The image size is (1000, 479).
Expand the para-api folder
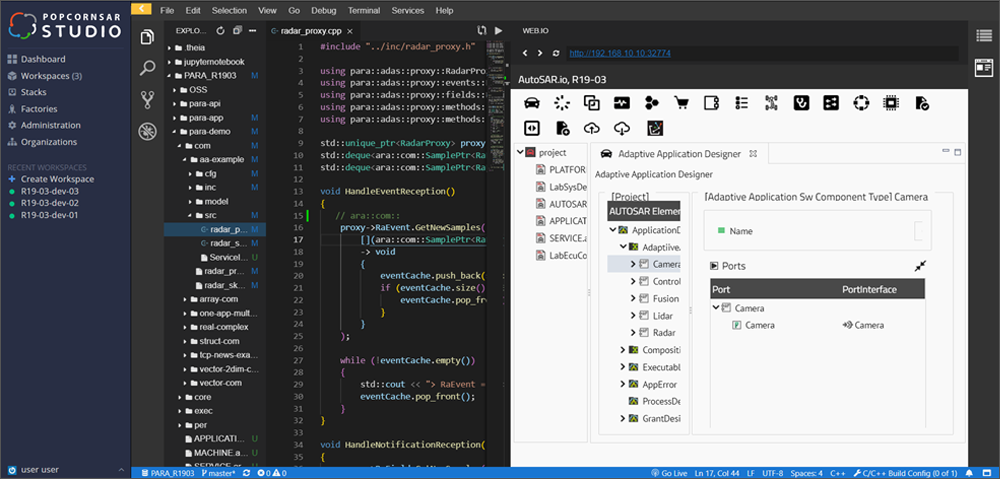(175, 103)
